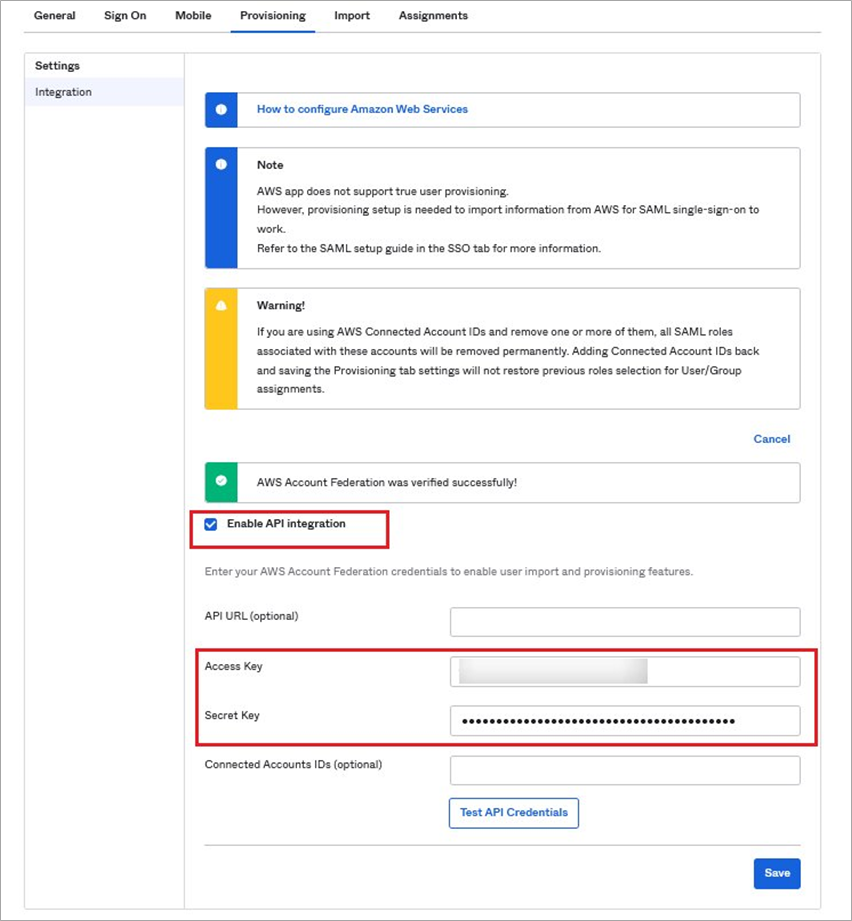Focus the Connected Accounts IDs field
The width and height of the screenshot is (852, 921).
click(625, 770)
